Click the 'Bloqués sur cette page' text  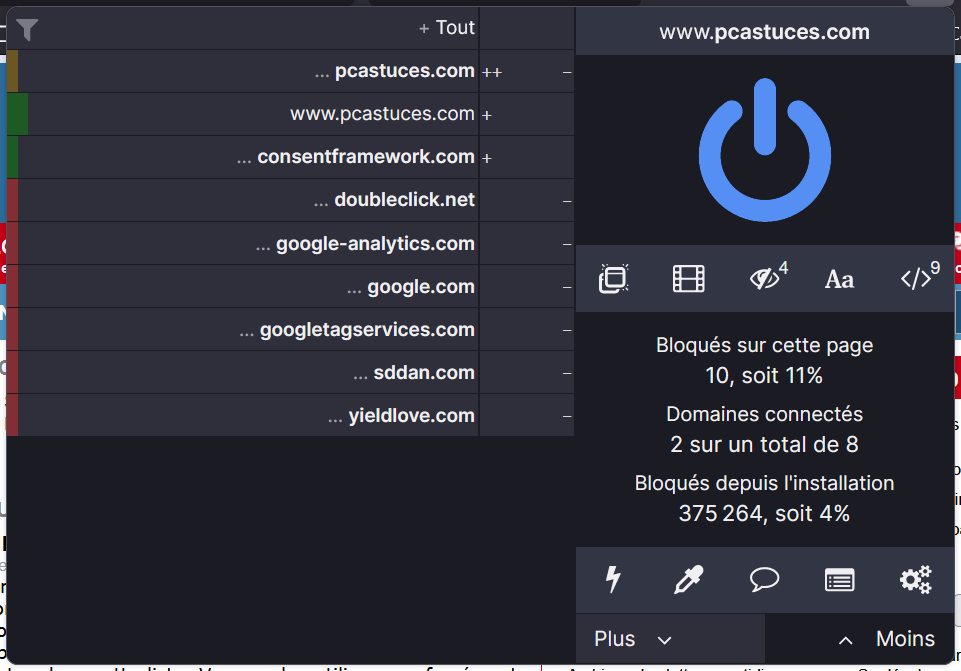pos(764,345)
